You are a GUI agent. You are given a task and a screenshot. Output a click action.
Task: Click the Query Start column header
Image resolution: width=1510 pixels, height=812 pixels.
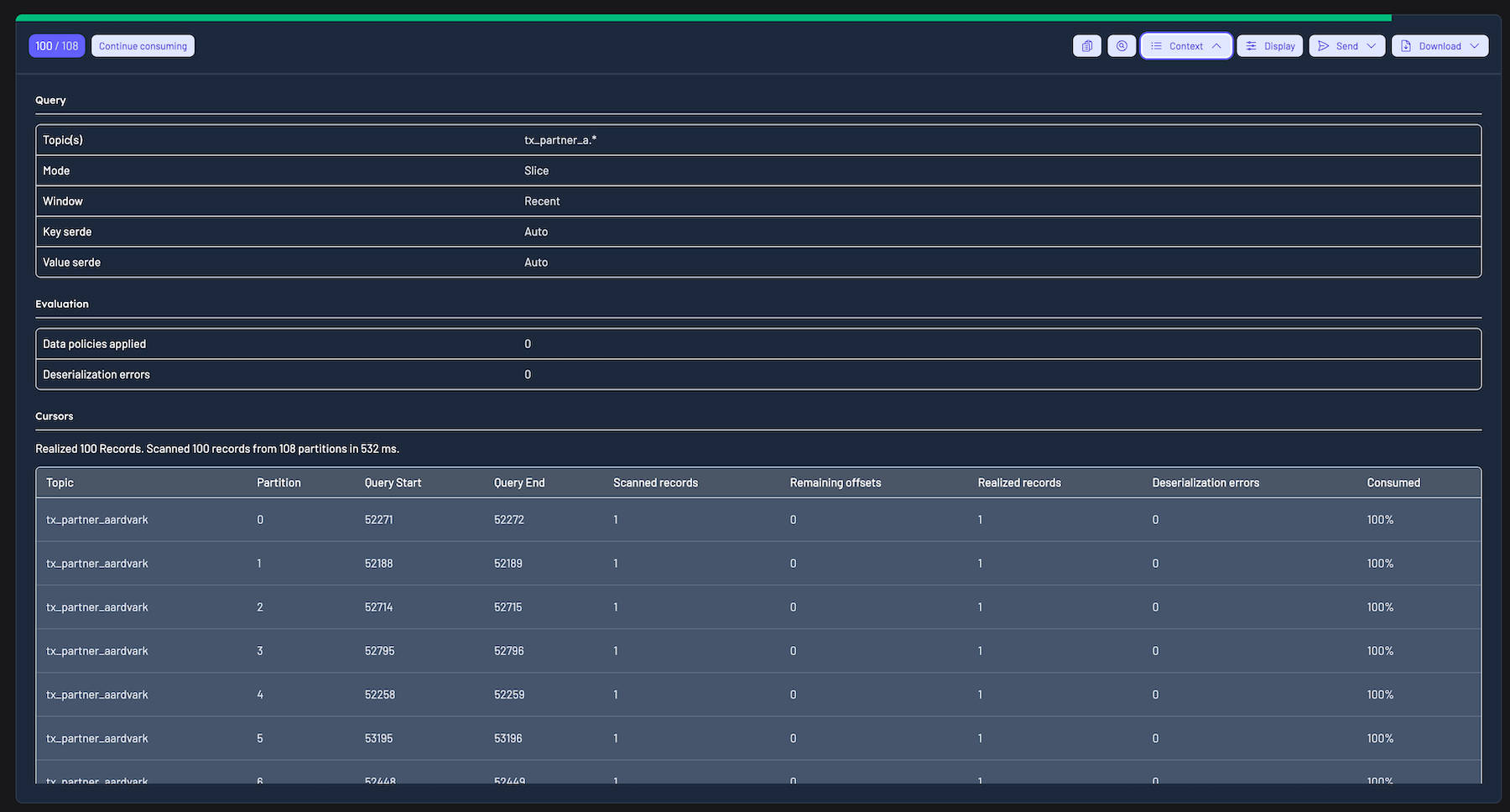click(x=393, y=483)
